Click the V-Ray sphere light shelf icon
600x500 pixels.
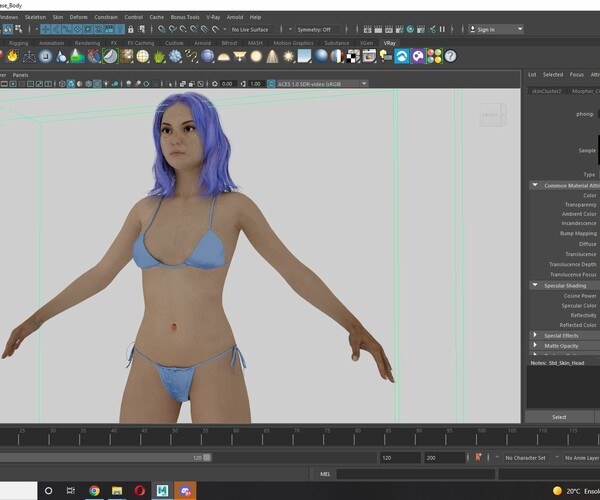256,57
